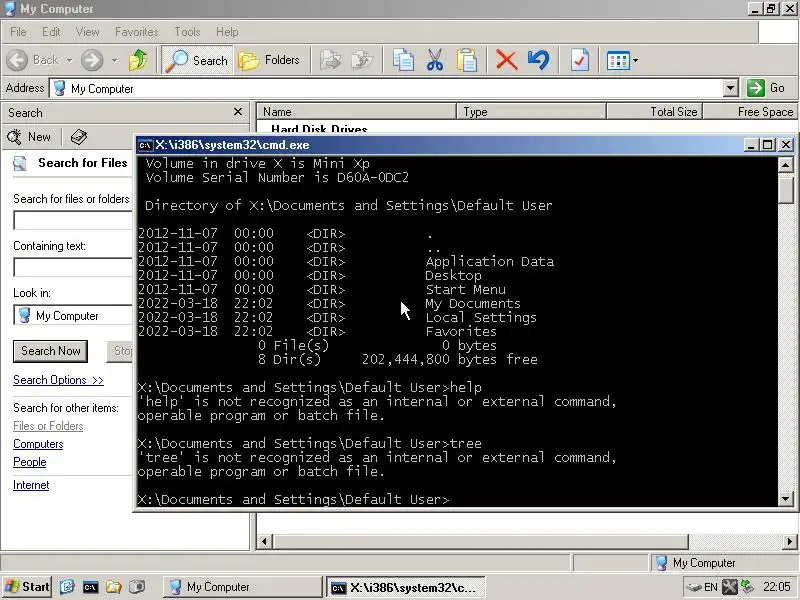Open the Start menu
The width and height of the screenshot is (800, 600).
coord(27,587)
